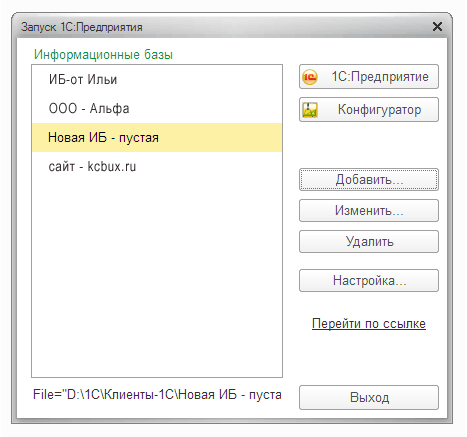Click blank panel space below the Конфигуратор button

(x=369, y=145)
